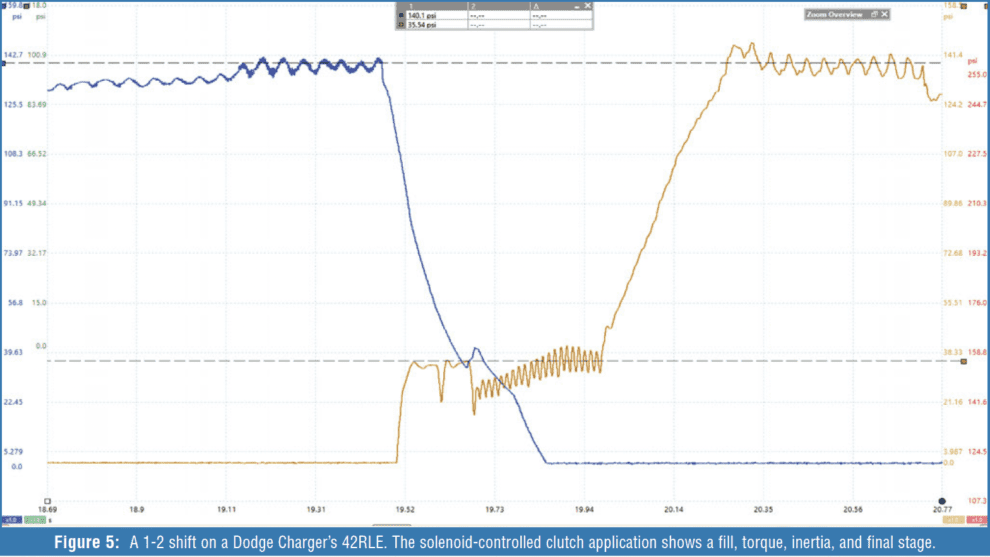Click the orange channel color box in table

click(401, 25)
